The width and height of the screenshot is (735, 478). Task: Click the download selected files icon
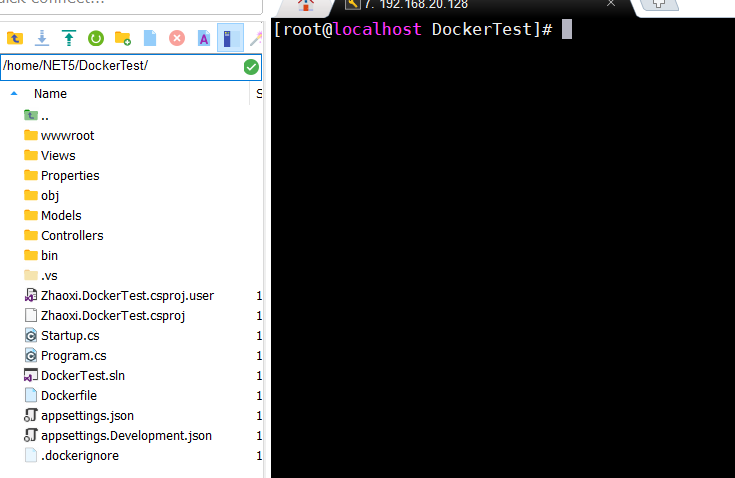[x=42, y=38]
